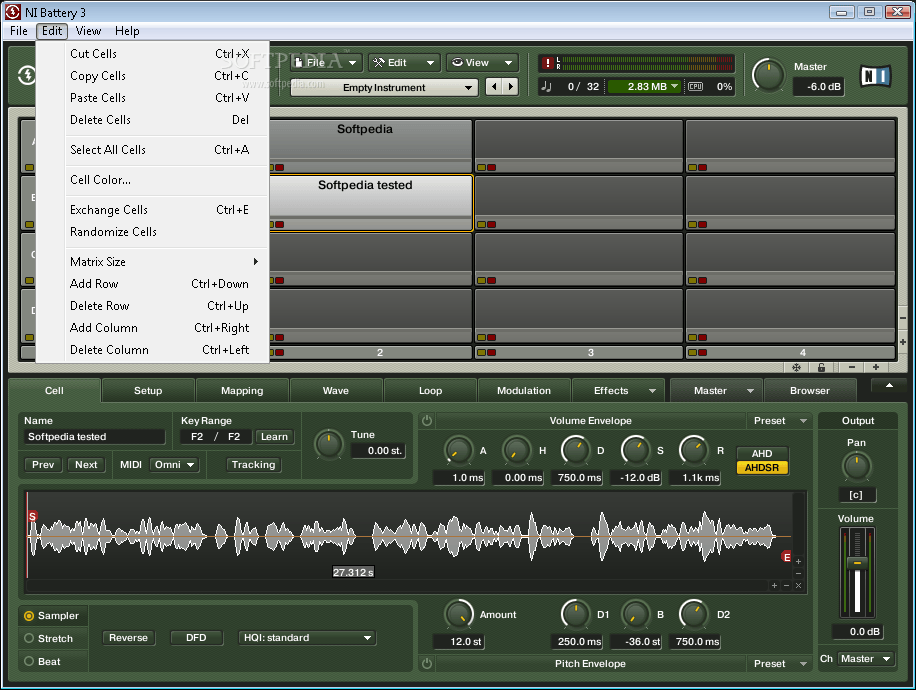Click the plus icon right of matrix

[x=903, y=342]
